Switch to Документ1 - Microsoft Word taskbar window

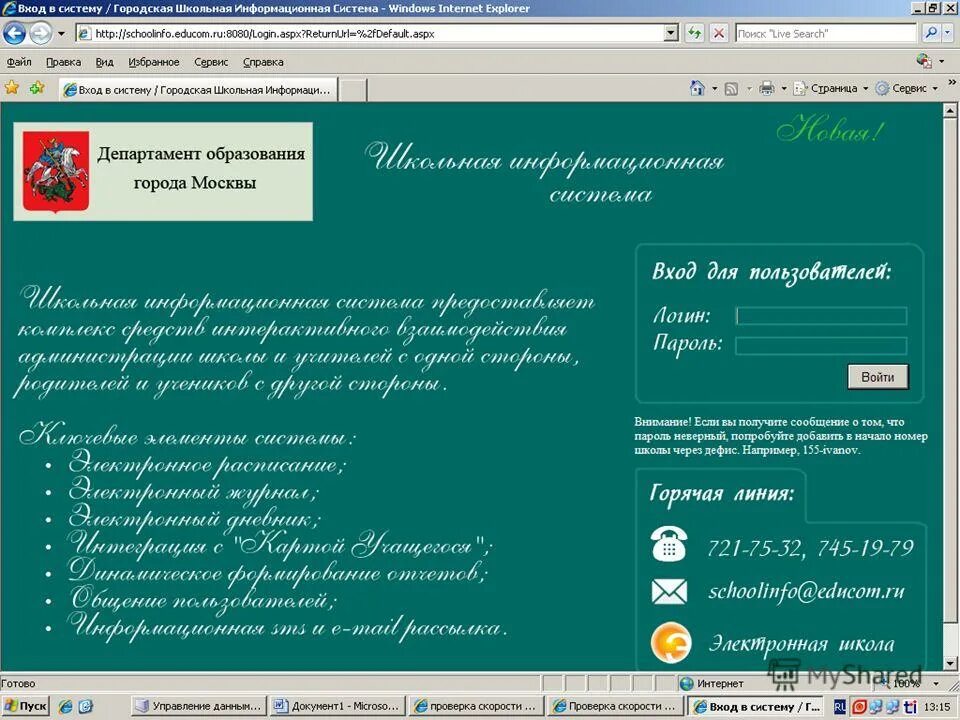tap(338, 706)
